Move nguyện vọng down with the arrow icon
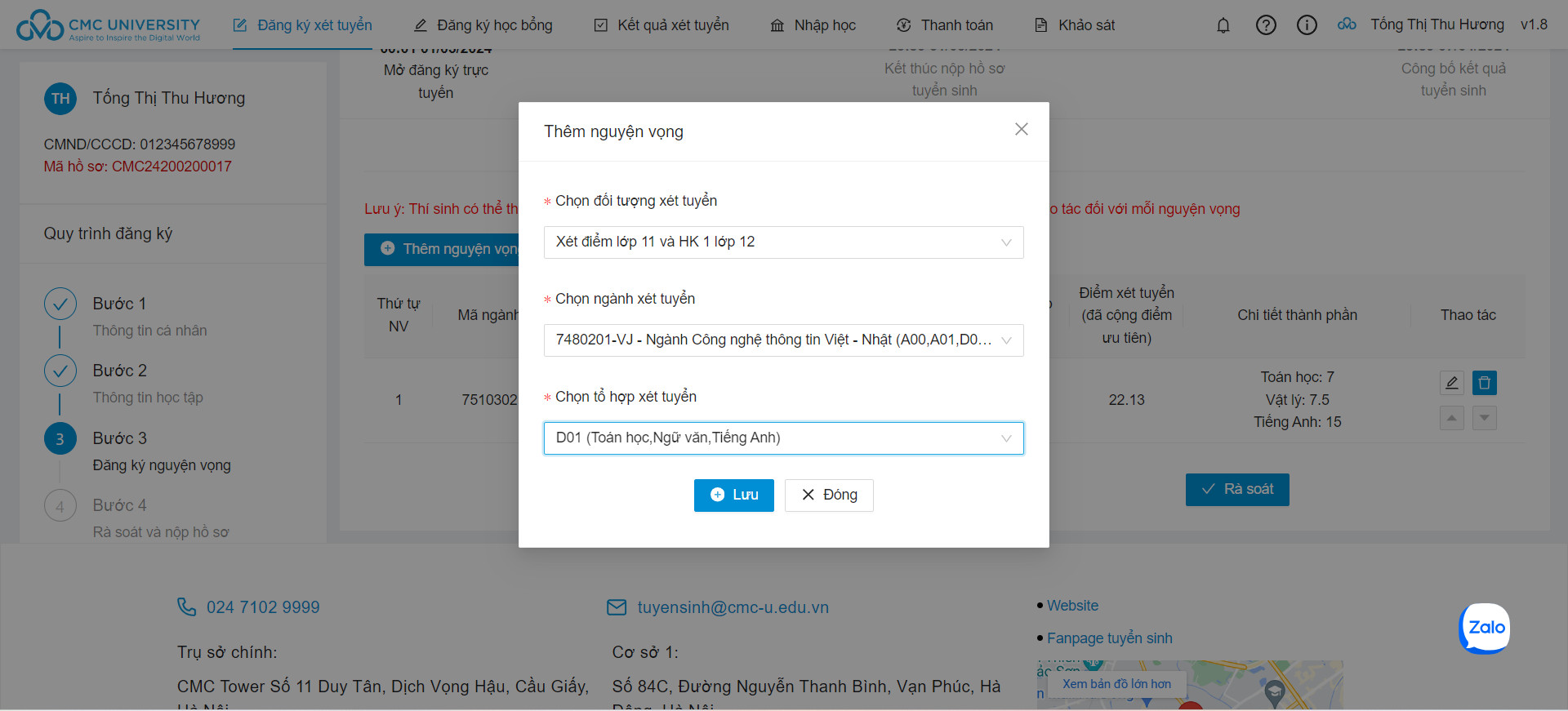The height and width of the screenshot is (711, 1568). pos(1484,418)
